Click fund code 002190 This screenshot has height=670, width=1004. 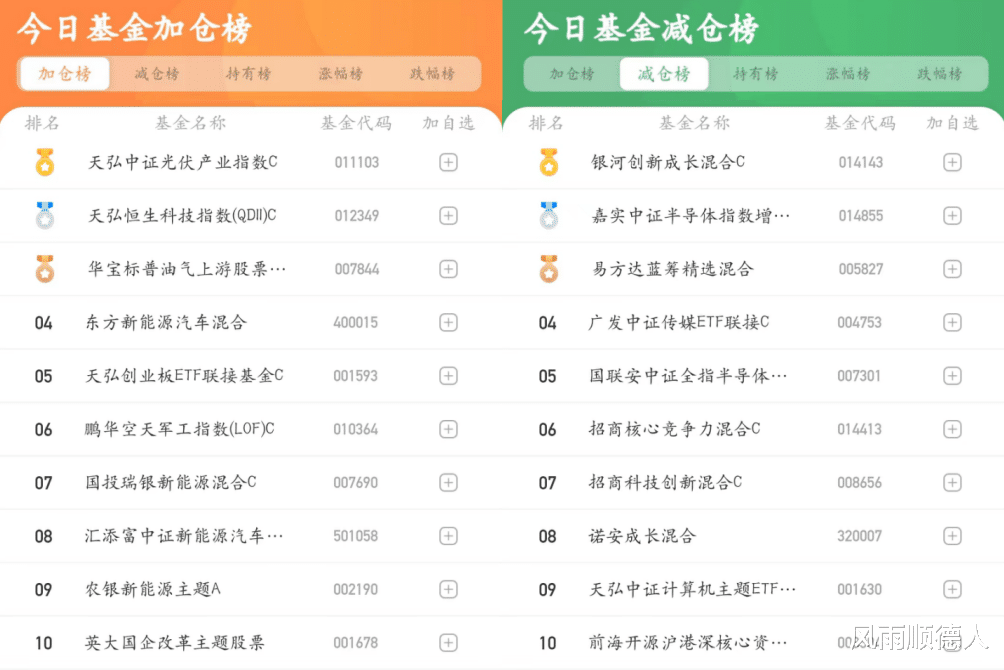pyautogui.click(x=355, y=589)
